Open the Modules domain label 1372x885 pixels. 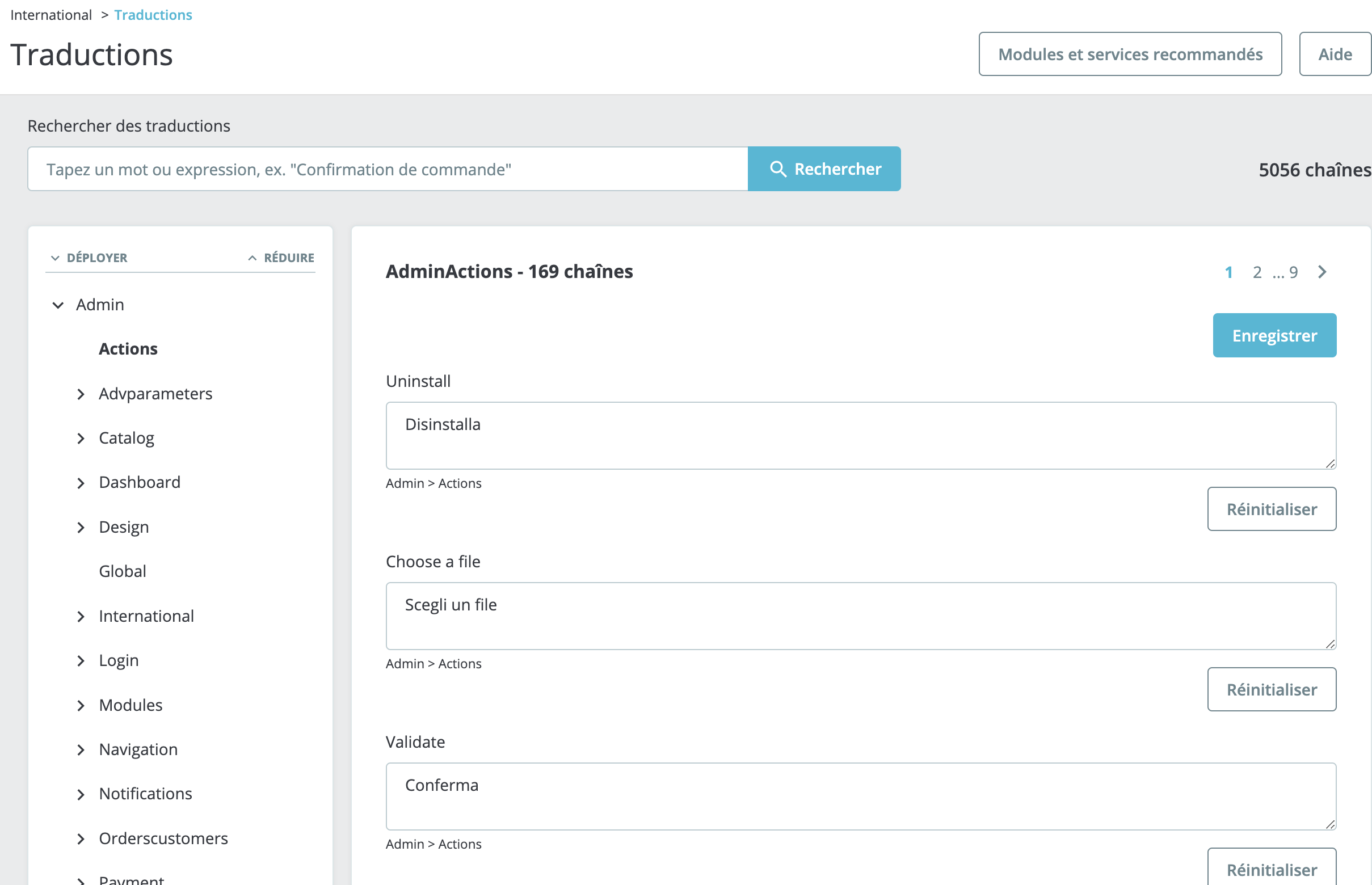[131, 705]
